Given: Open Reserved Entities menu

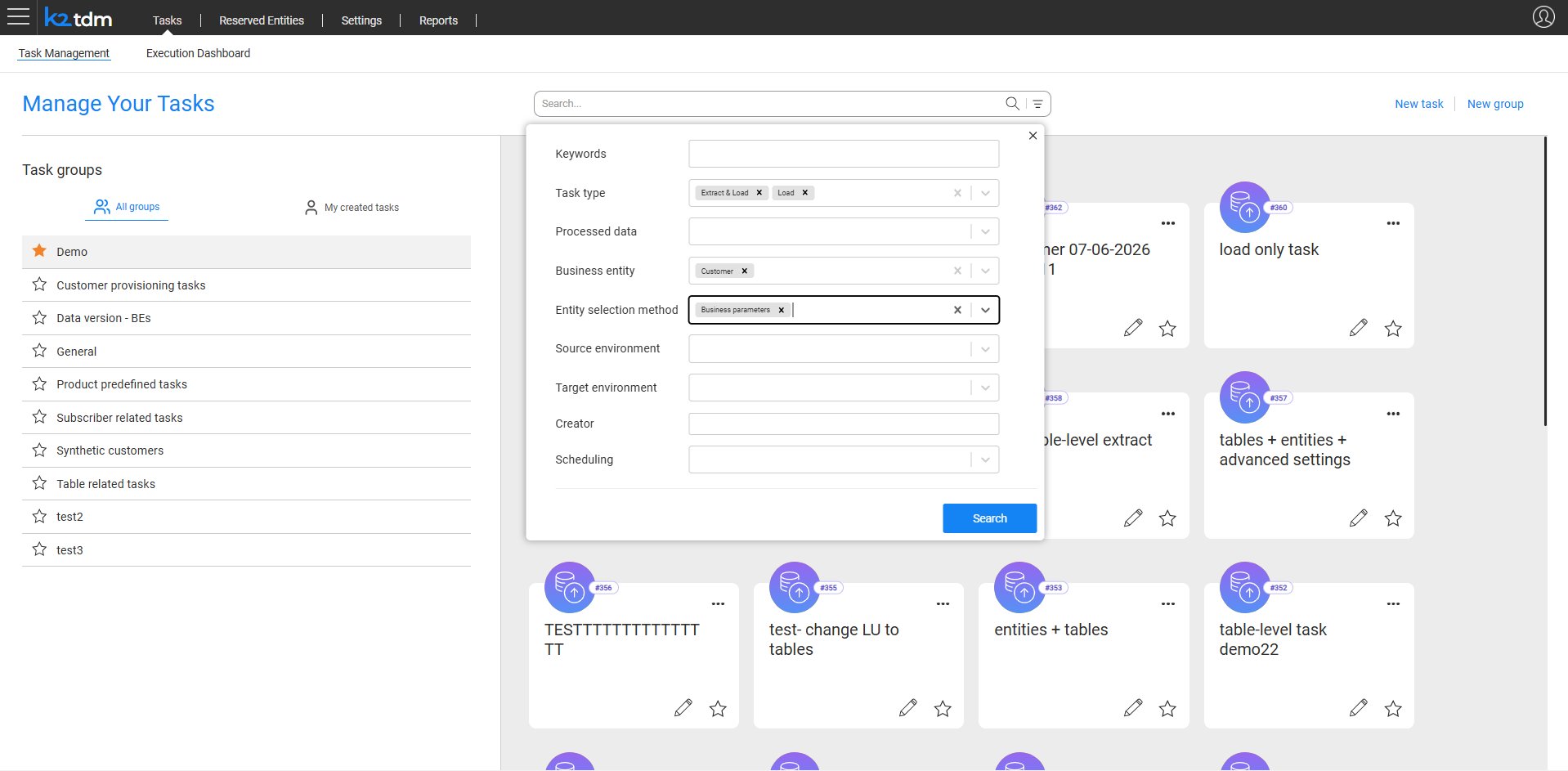Looking at the screenshot, I should pyautogui.click(x=262, y=20).
